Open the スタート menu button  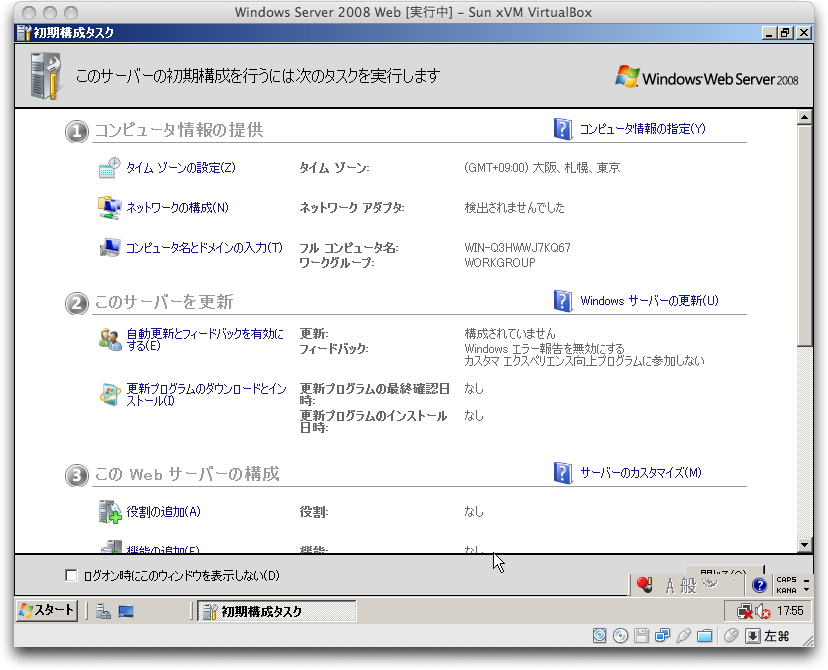click(47, 610)
